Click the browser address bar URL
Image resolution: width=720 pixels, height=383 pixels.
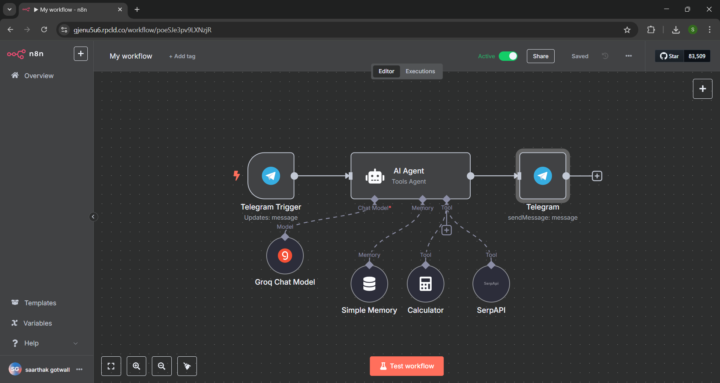tap(142, 30)
